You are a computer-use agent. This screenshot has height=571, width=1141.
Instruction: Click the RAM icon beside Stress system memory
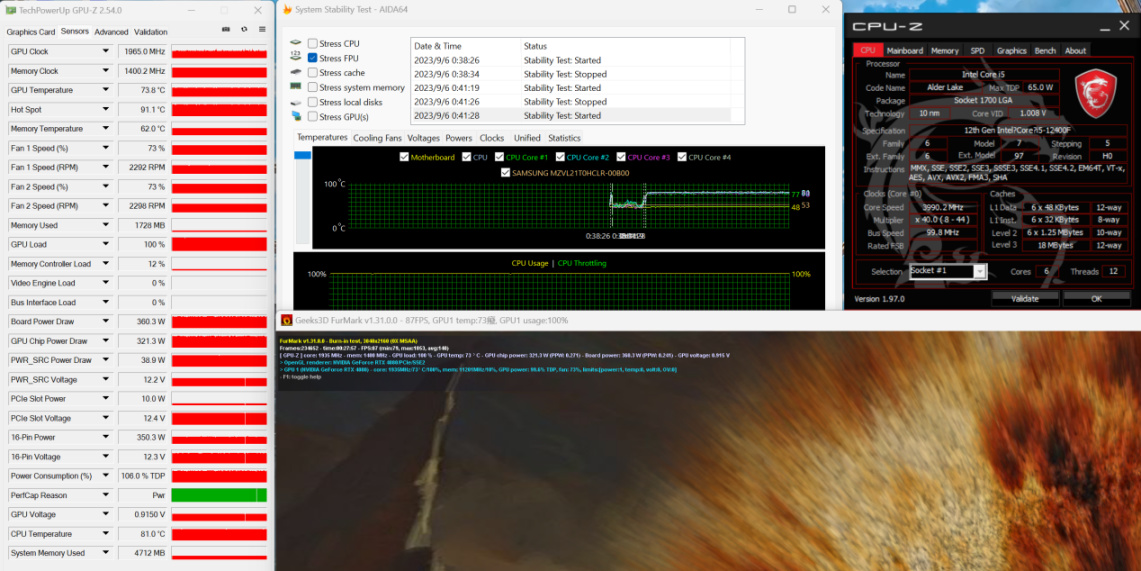295,87
